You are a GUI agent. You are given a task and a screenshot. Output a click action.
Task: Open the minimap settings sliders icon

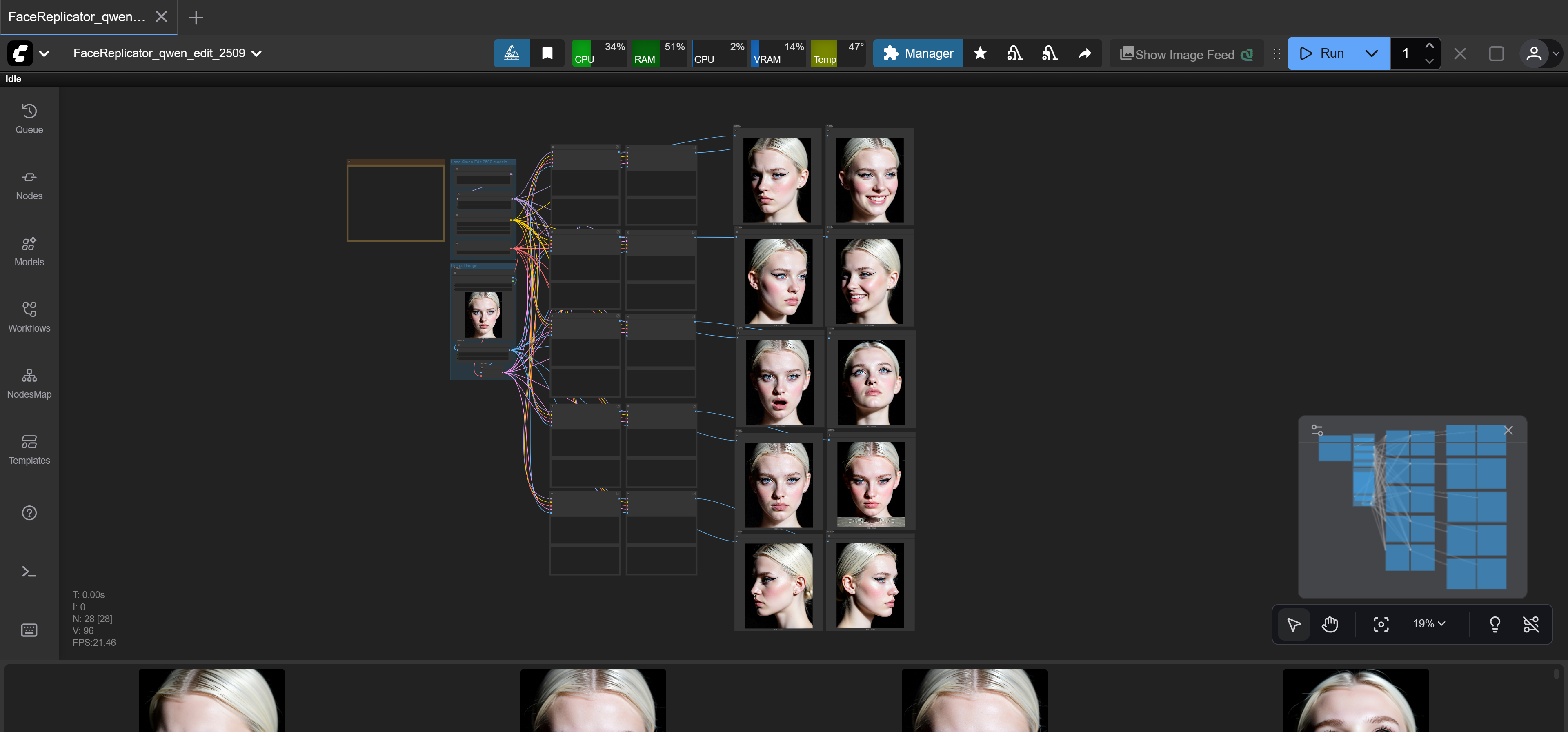(1317, 430)
